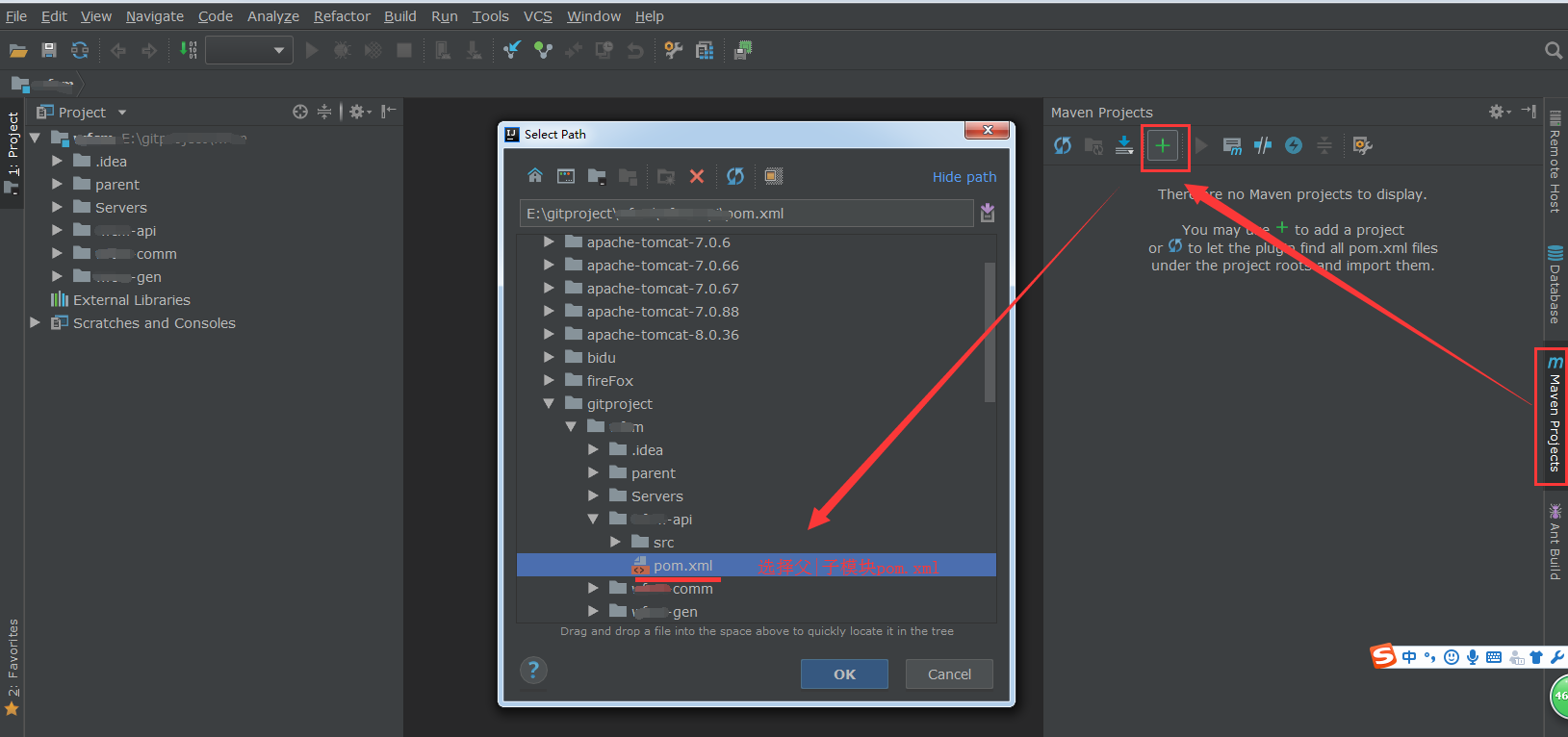This screenshot has height=737, width=1568.
Task: Click the Refresh icon in Select Path dialog
Action: [735, 176]
